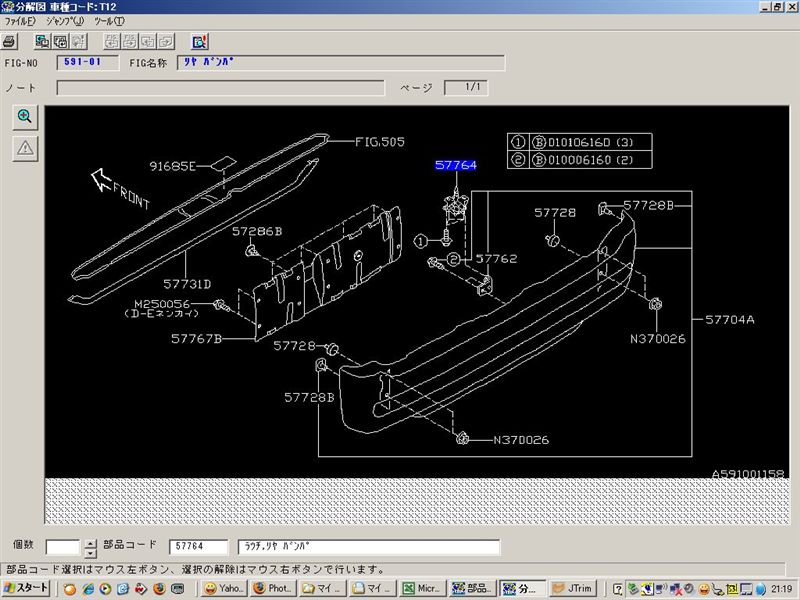The height and width of the screenshot is (600, 800).
Task: Select the 57728 label near top center
Action: pos(555,213)
